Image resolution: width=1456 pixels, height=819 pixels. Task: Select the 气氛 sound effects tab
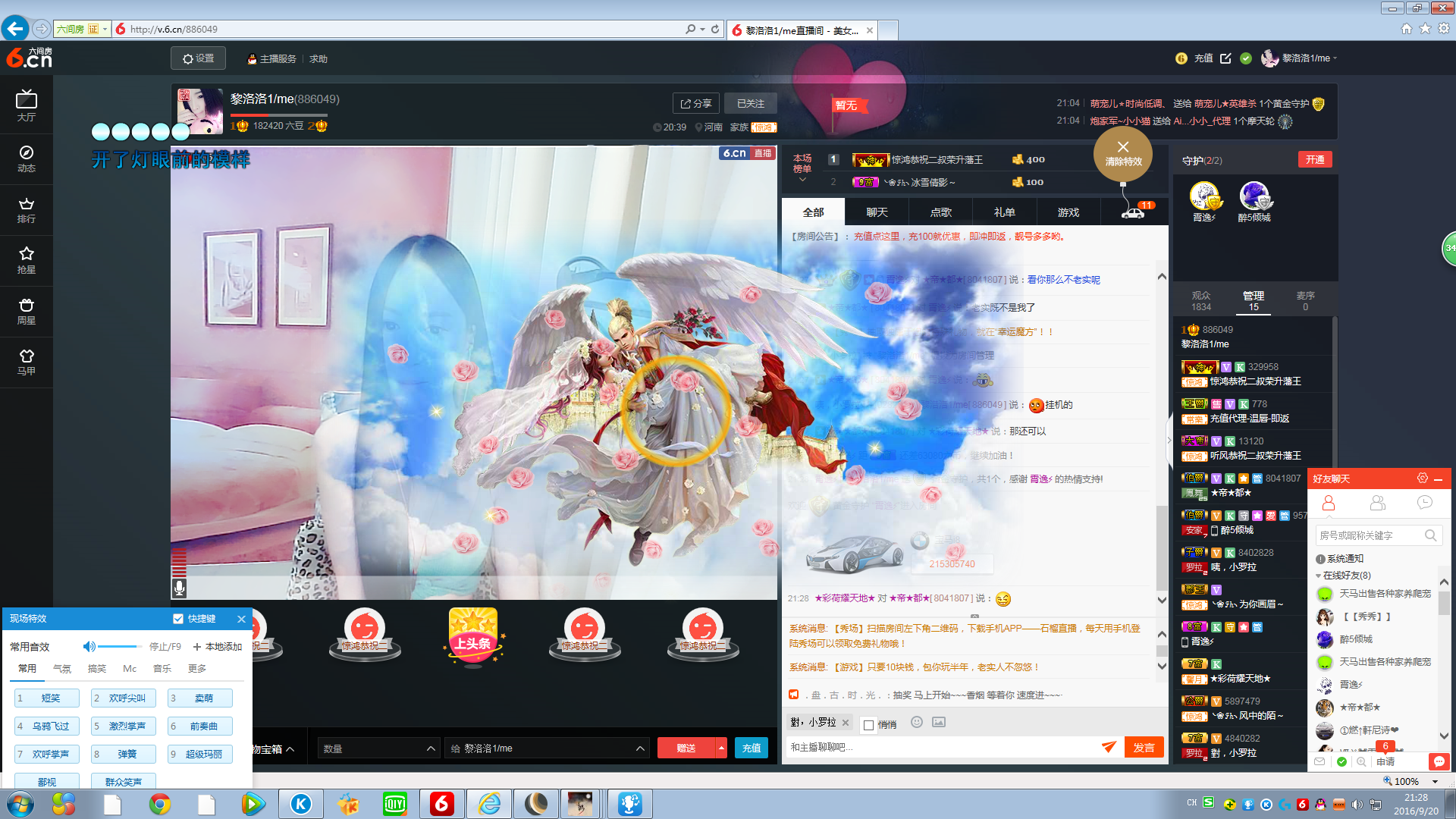click(62, 669)
